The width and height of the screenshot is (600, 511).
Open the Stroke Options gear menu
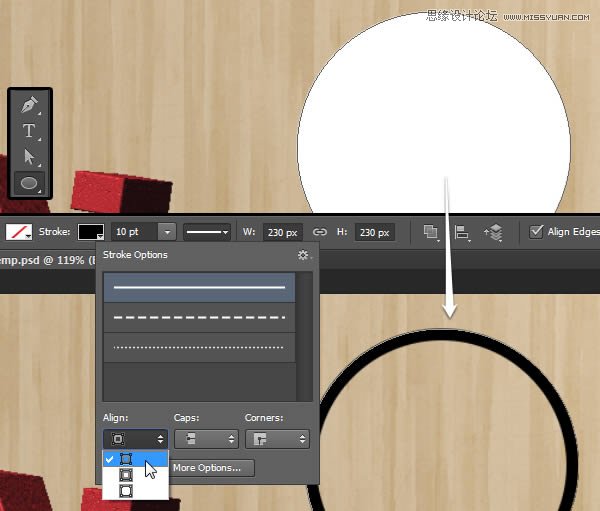point(304,256)
